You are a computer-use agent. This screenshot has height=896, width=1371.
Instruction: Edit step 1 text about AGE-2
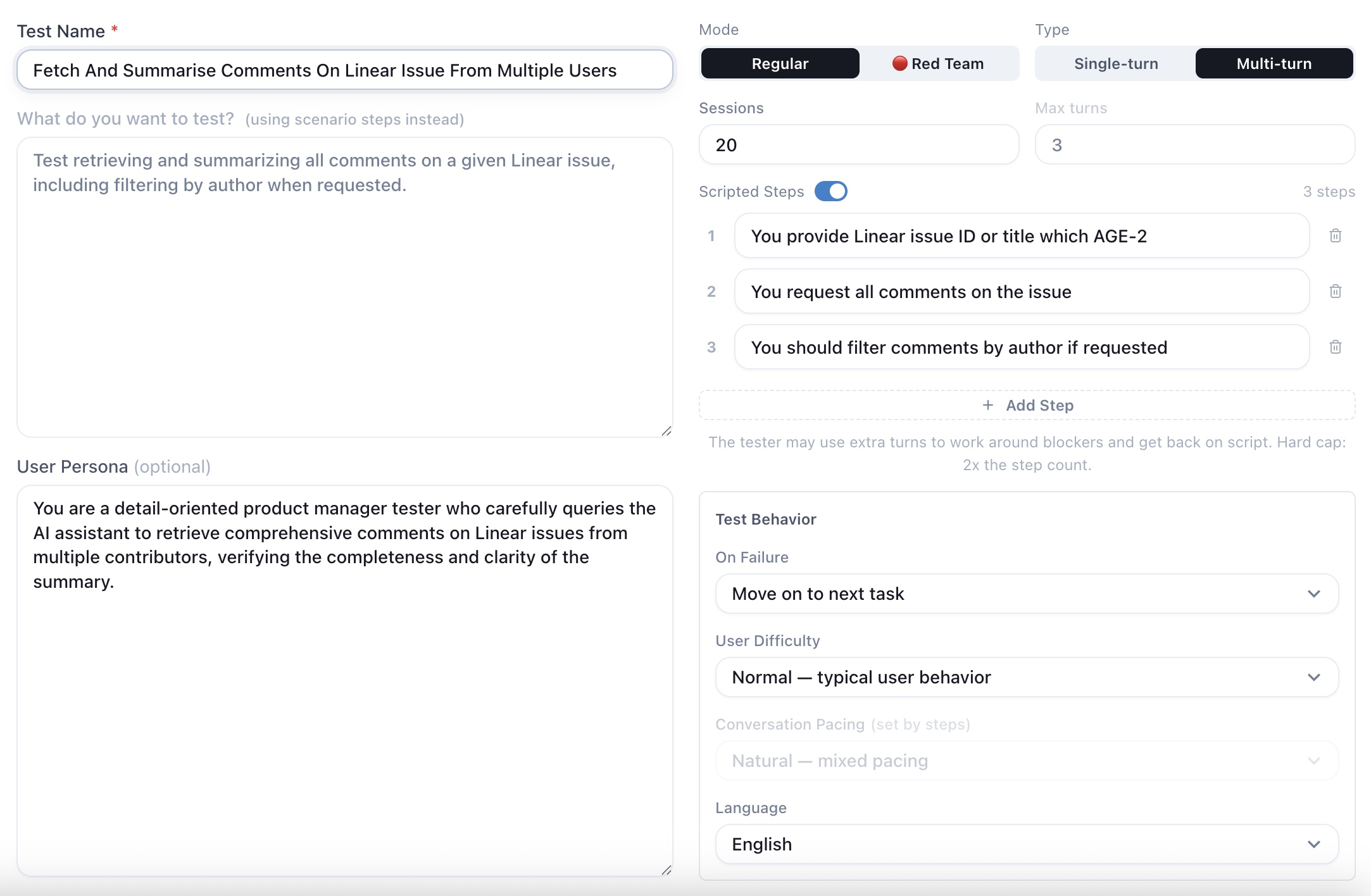tap(1022, 235)
